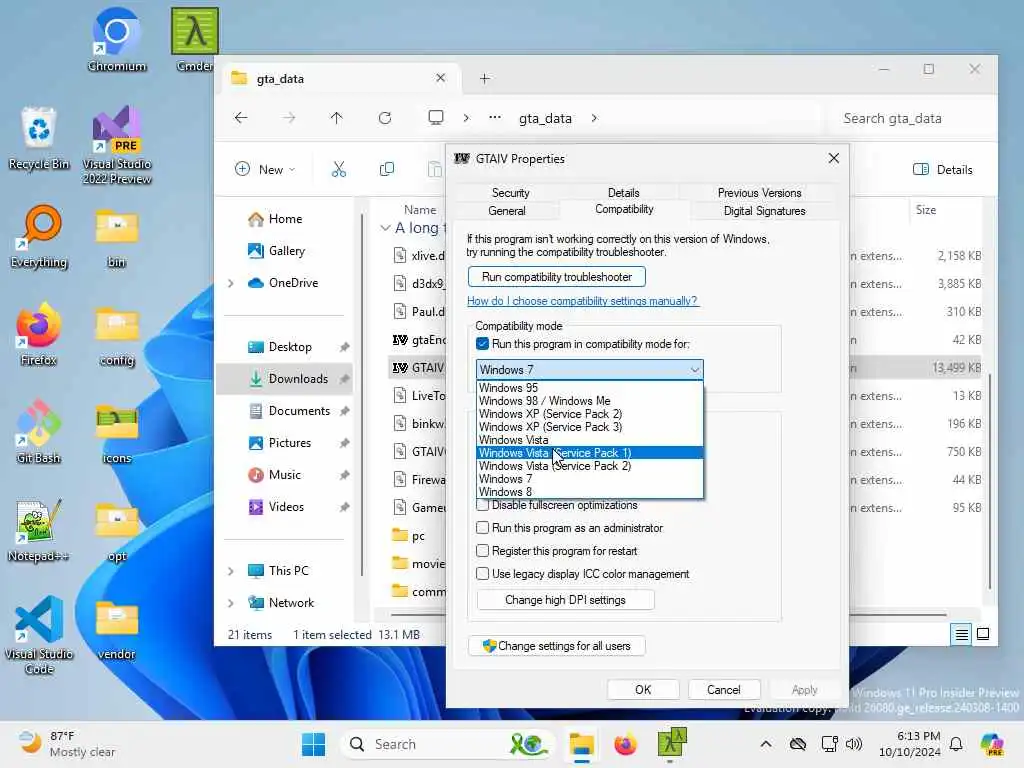
Task: Click Cancel in GTAIV Properties
Action: [724, 690]
